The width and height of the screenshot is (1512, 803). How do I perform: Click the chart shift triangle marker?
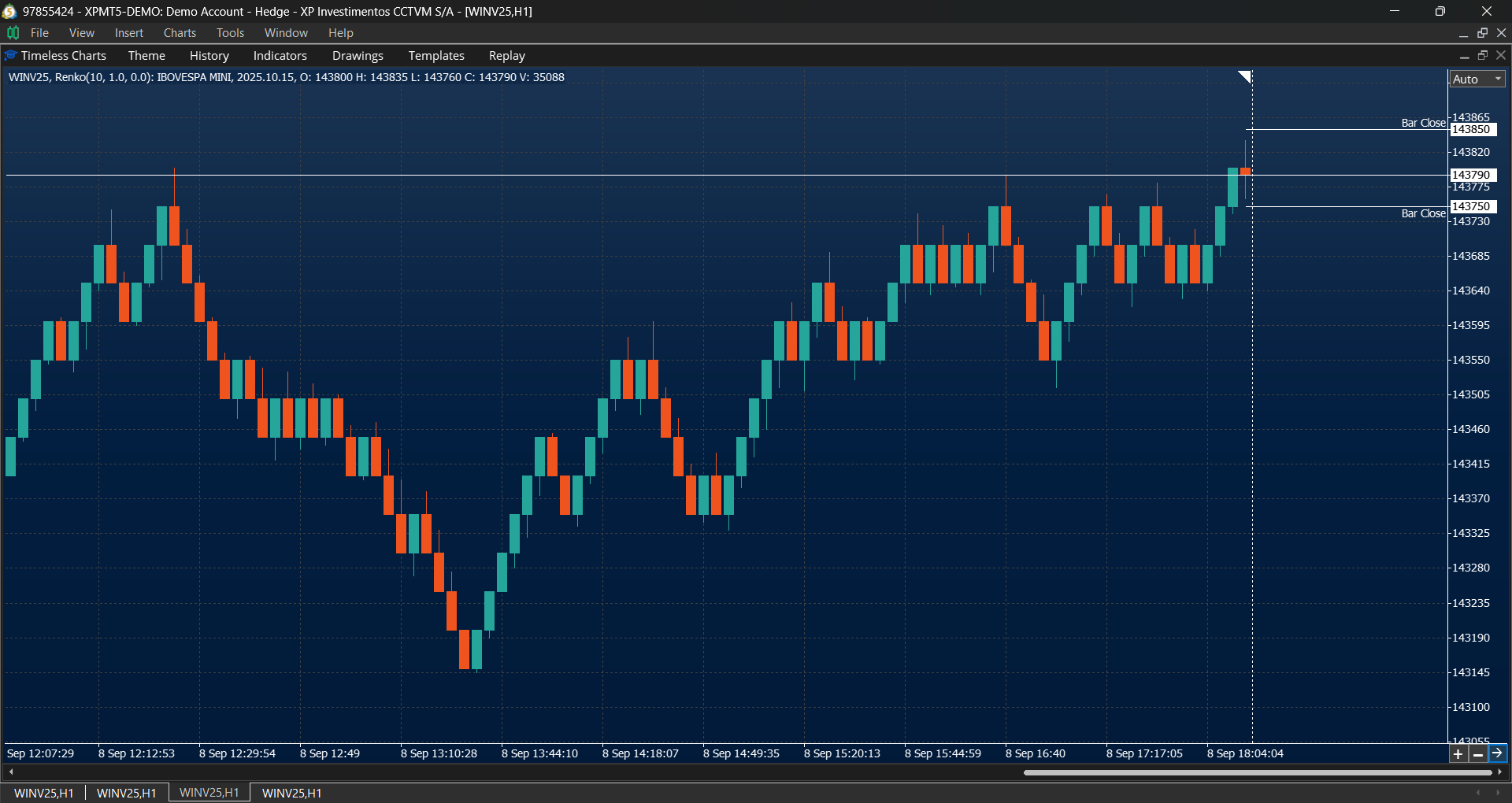click(1244, 76)
